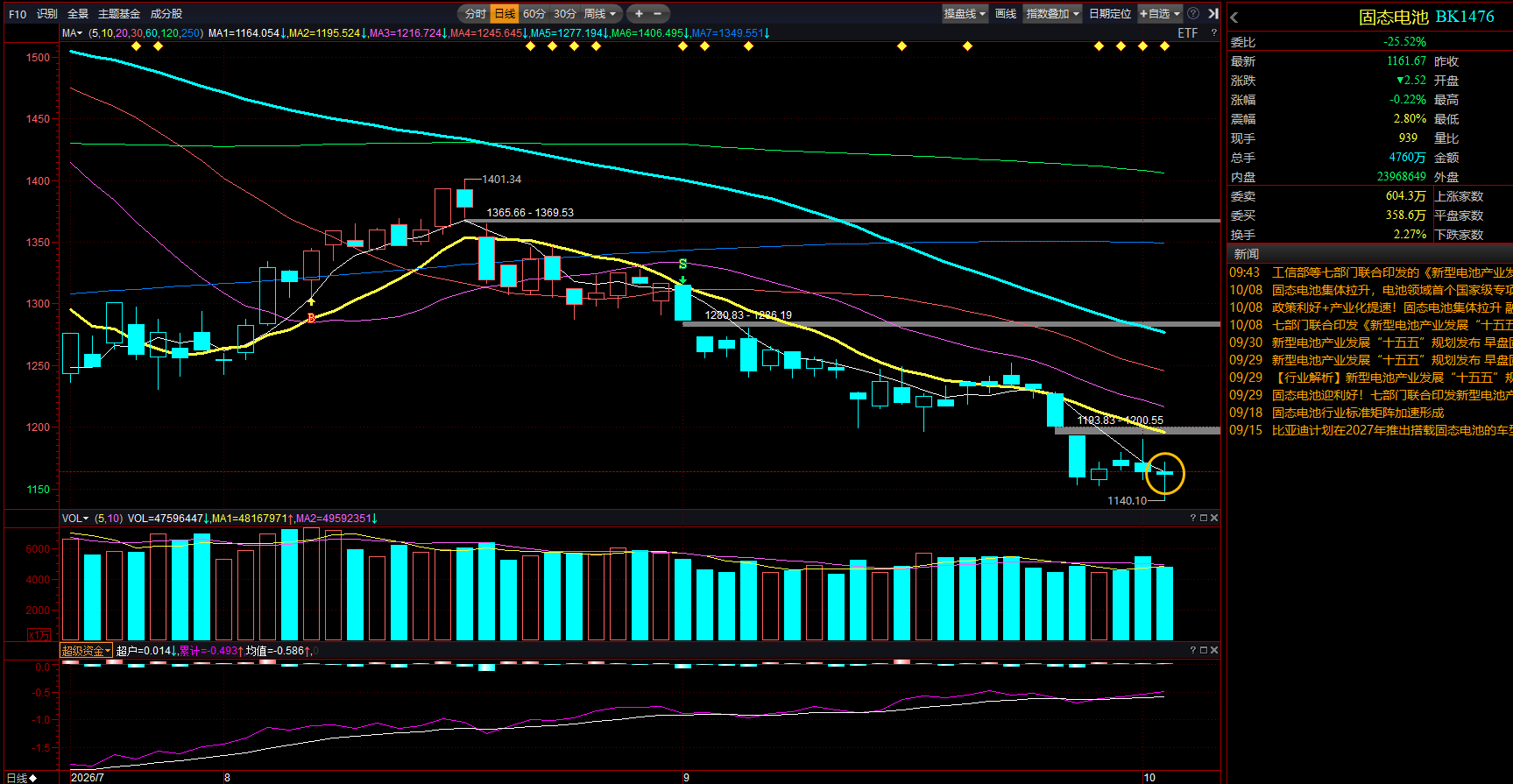1513x784 pixels.
Task: Go back using arrow beside 固态电池
Action: click(1234, 18)
